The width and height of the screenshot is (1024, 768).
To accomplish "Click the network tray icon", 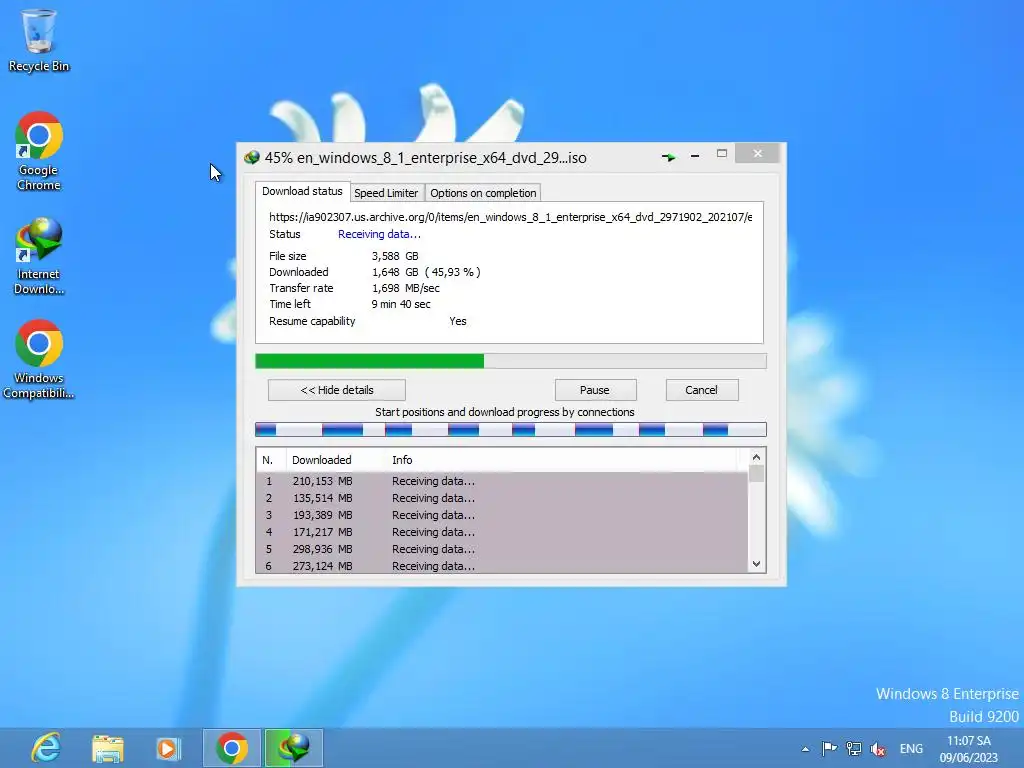I will pos(854,748).
